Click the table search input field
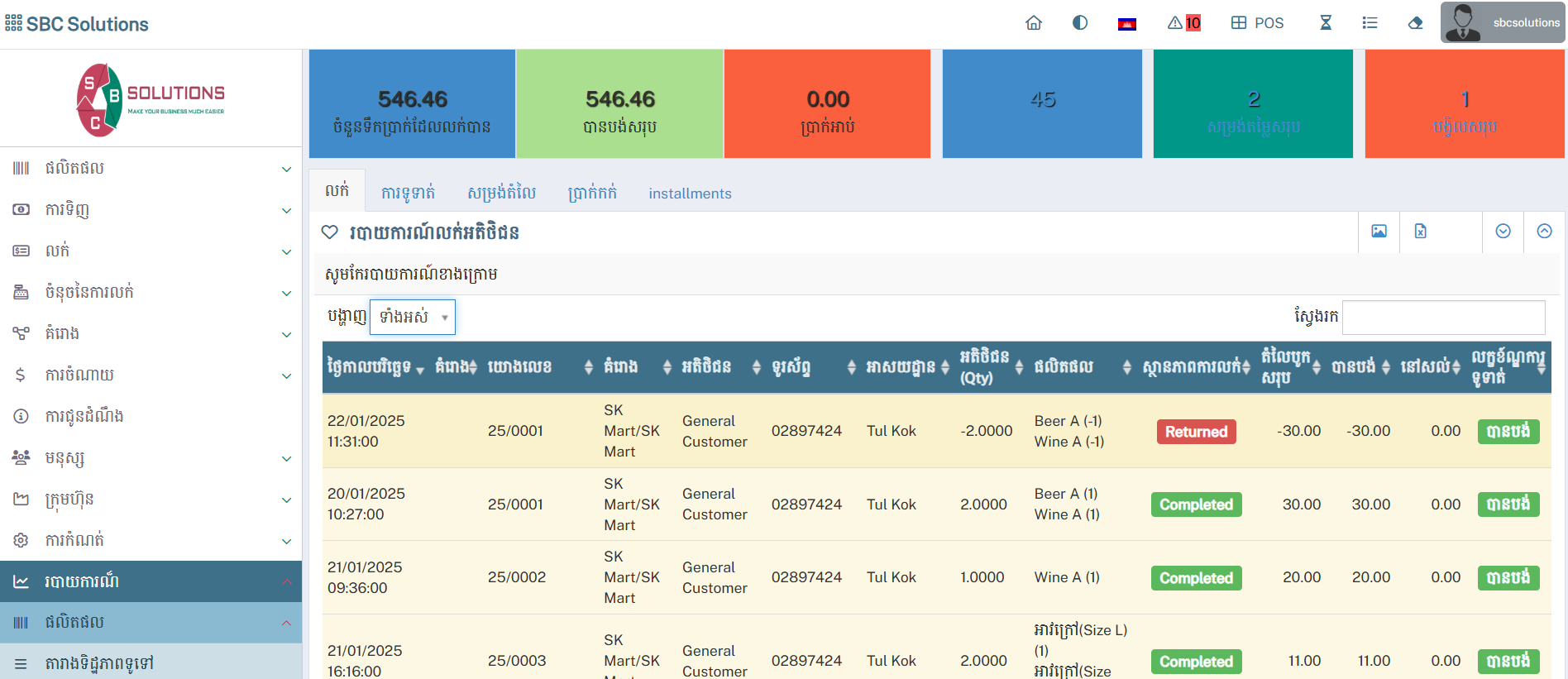 click(x=1443, y=318)
